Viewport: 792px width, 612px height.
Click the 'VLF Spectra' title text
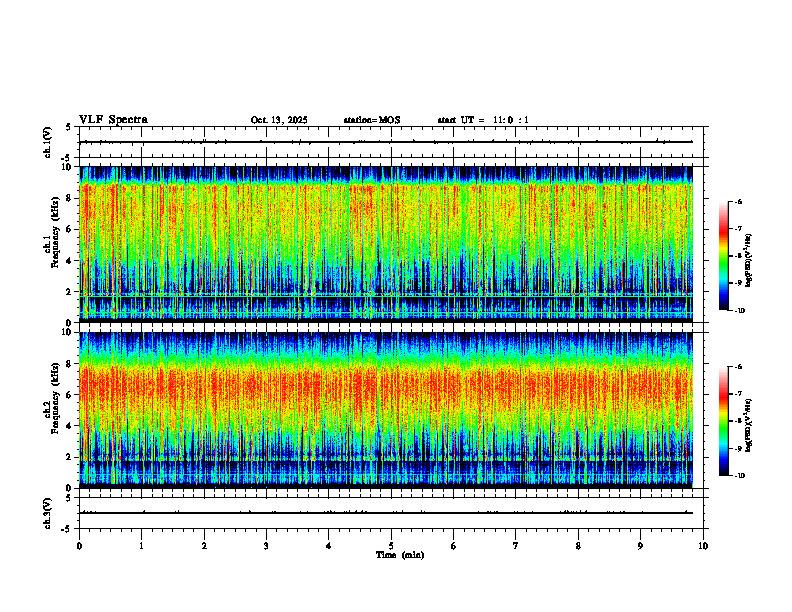pyautogui.click(x=113, y=120)
